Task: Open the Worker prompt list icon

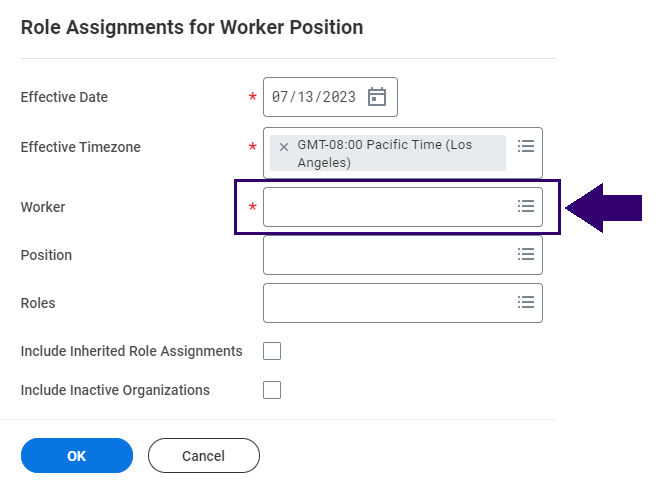Action: click(526, 206)
